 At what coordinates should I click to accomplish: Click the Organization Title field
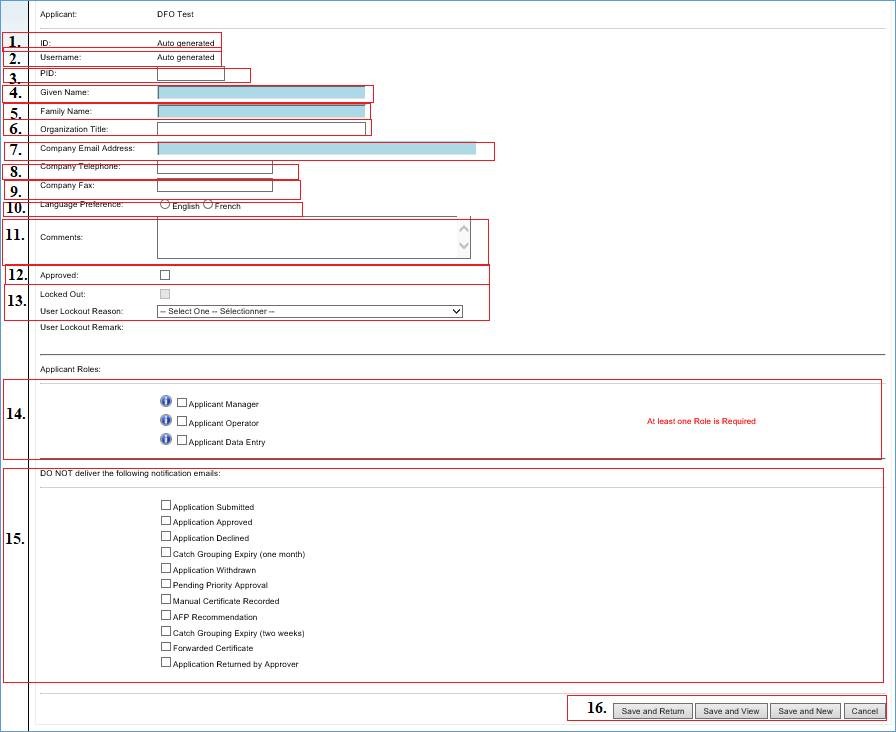tap(261, 129)
